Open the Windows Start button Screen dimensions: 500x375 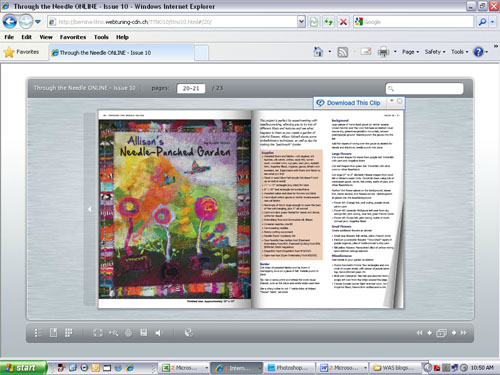click(23, 368)
